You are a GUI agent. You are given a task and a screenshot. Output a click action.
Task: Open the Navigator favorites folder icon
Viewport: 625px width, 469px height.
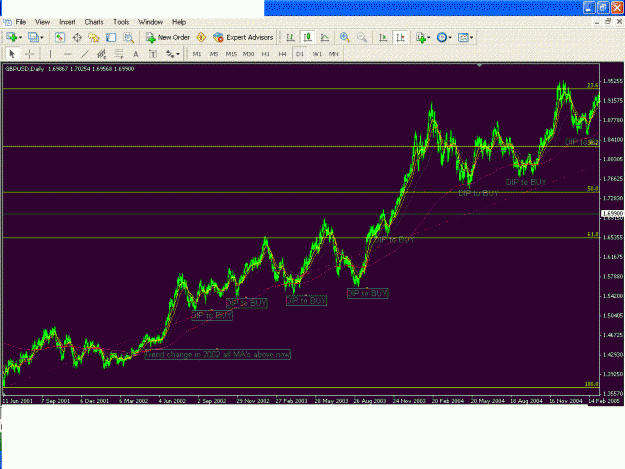(94, 37)
